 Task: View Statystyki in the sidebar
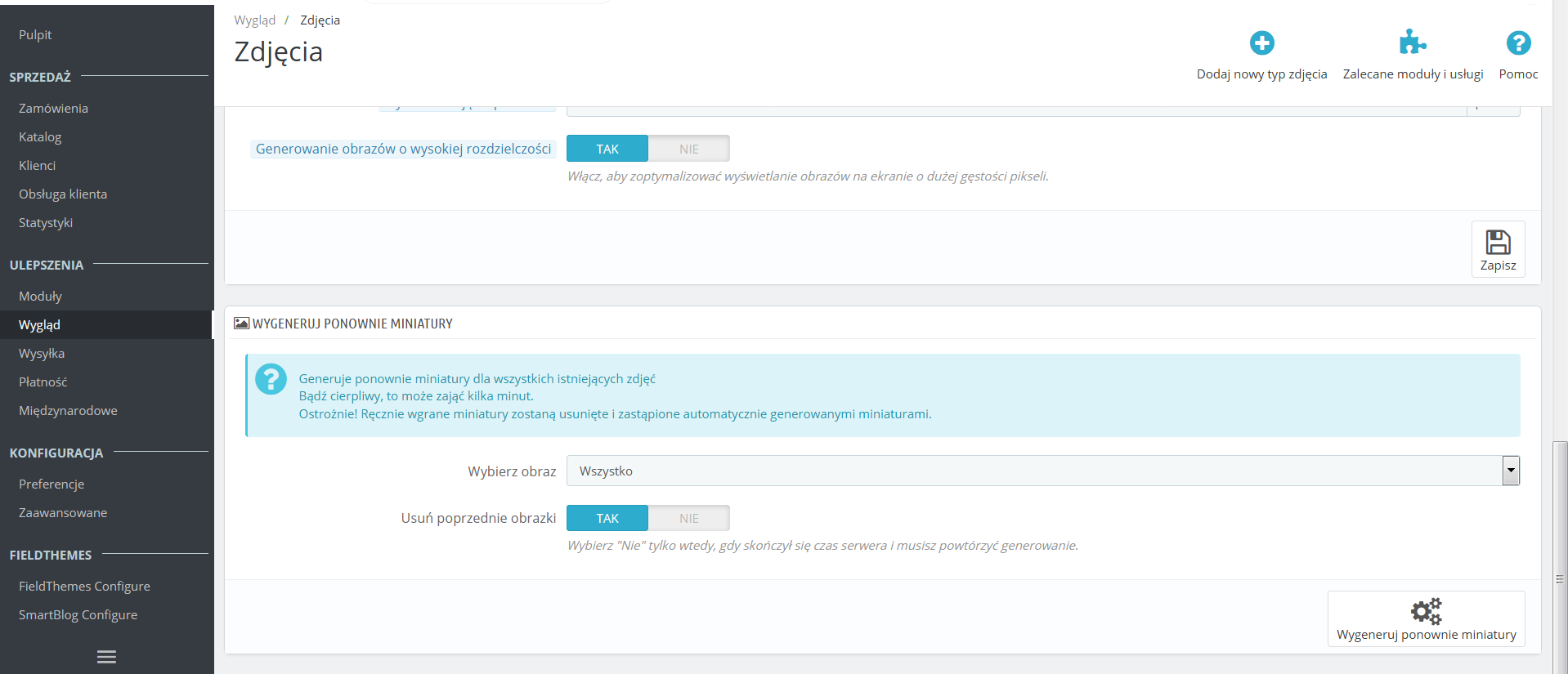click(x=46, y=222)
